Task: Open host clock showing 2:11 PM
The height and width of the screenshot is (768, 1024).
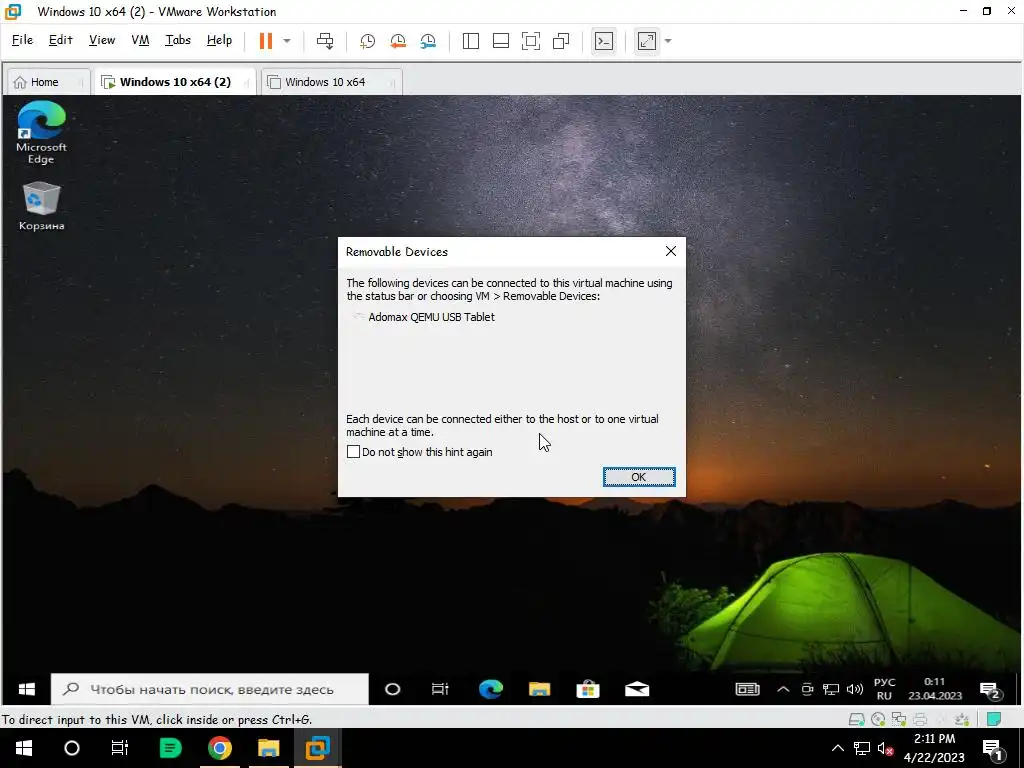Action: [x=935, y=748]
